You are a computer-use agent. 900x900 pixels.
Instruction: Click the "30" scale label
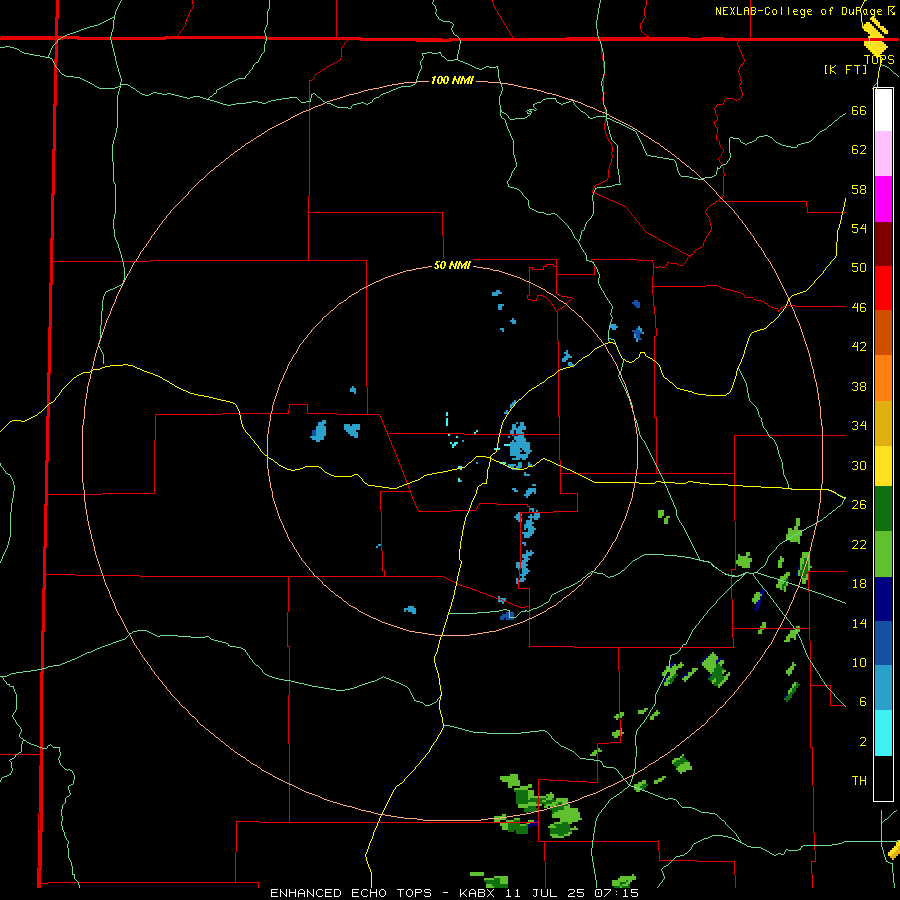coord(859,465)
